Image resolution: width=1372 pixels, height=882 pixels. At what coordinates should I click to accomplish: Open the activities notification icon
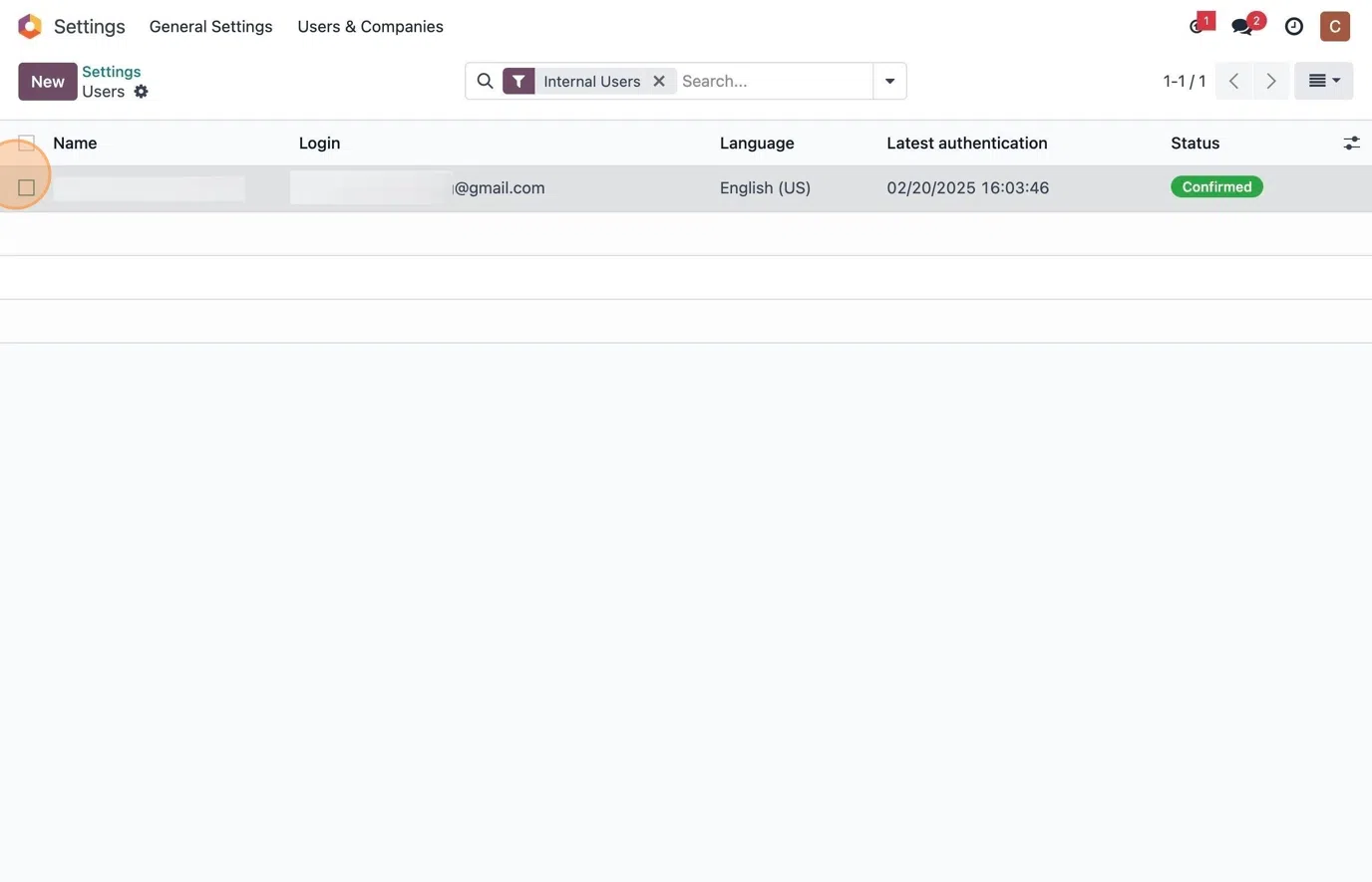[x=1199, y=26]
